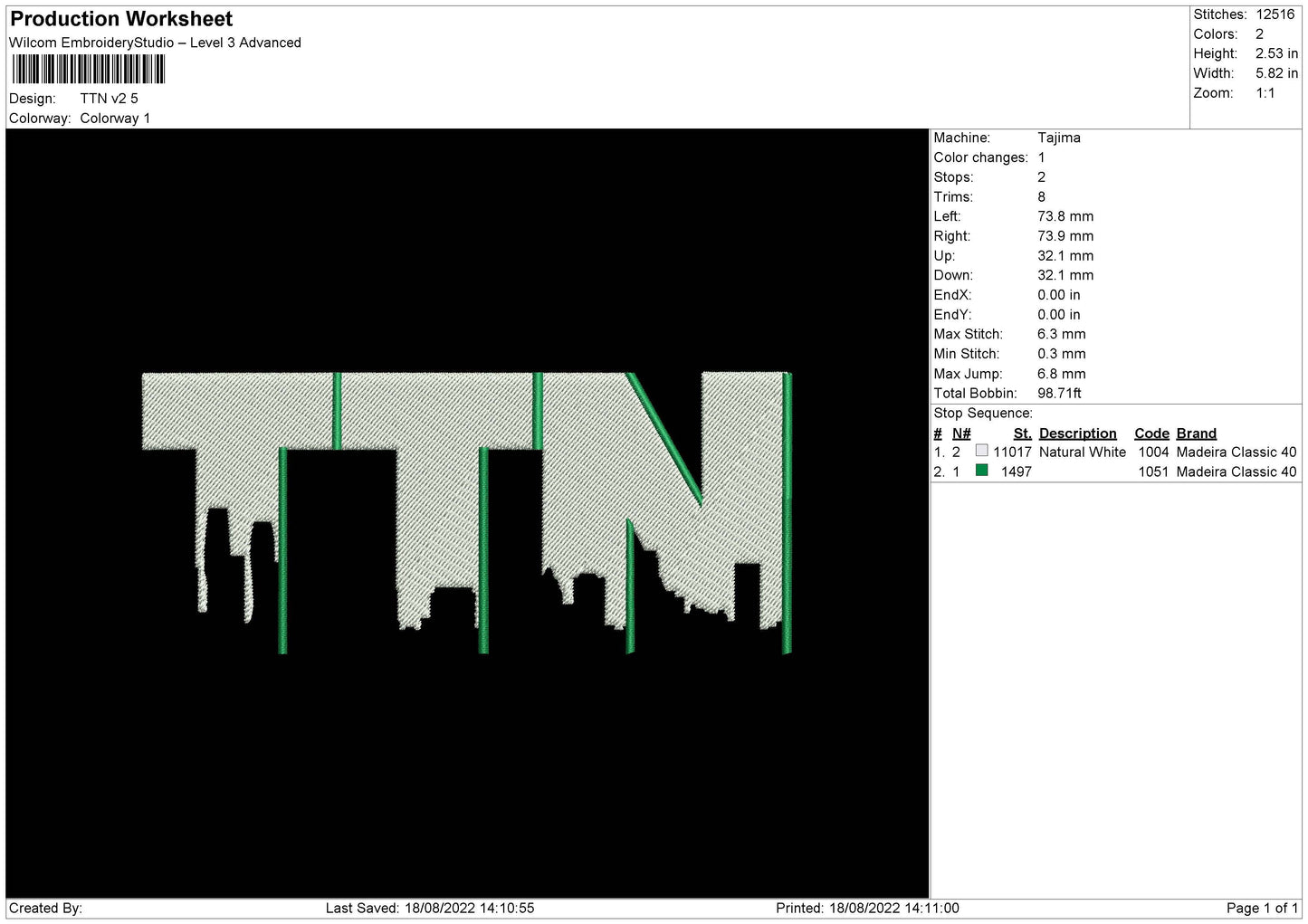Image resolution: width=1308 pixels, height=924 pixels.
Task: Select the Natural White color swatch
Action: [981, 451]
